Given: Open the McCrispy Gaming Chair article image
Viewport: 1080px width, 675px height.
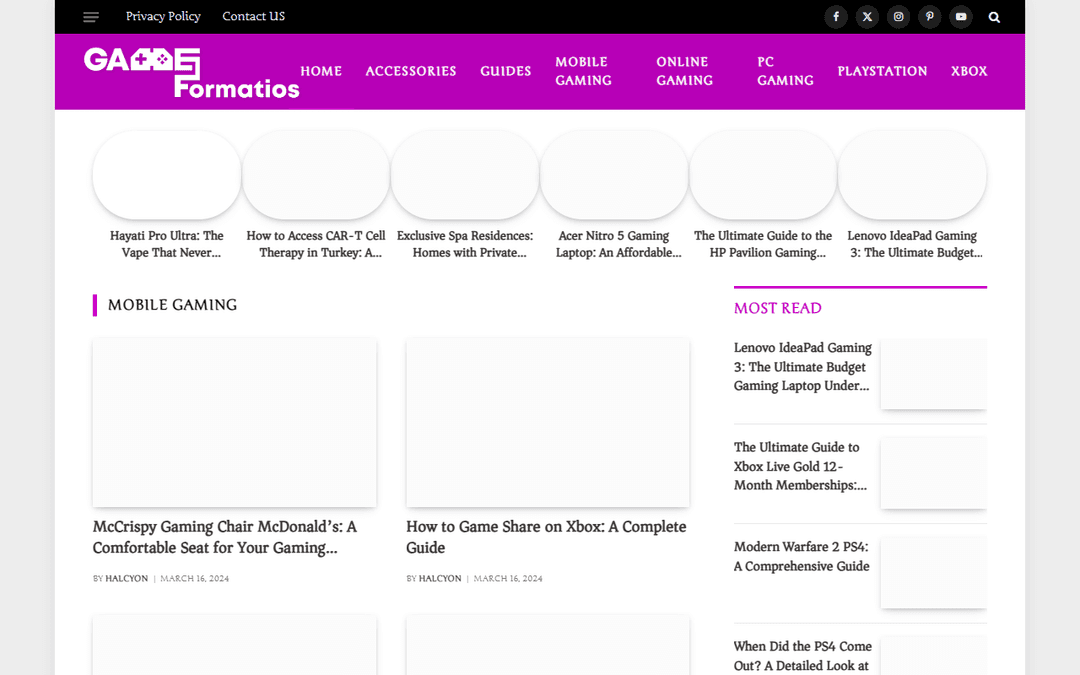Looking at the screenshot, I should pos(234,422).
